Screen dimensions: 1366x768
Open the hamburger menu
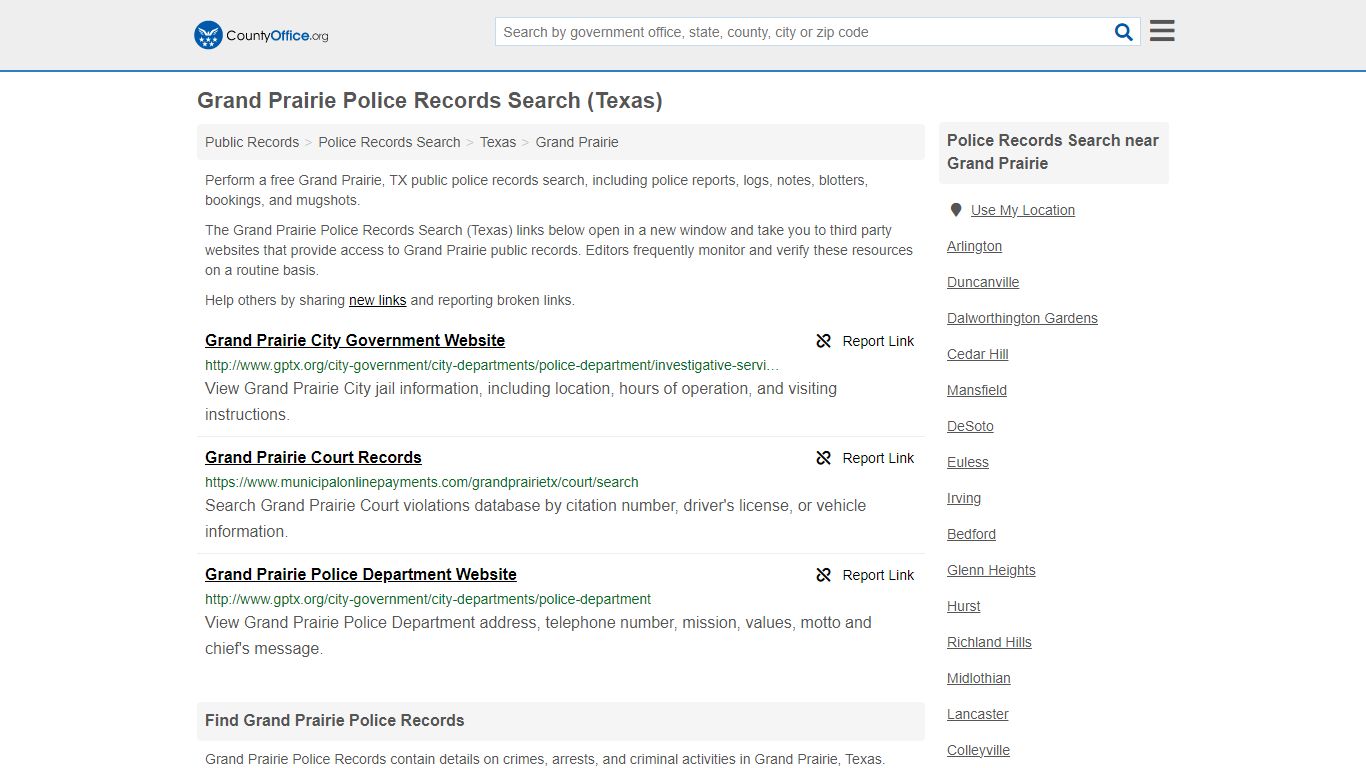pyautogui.click(x=1162, y=31)
